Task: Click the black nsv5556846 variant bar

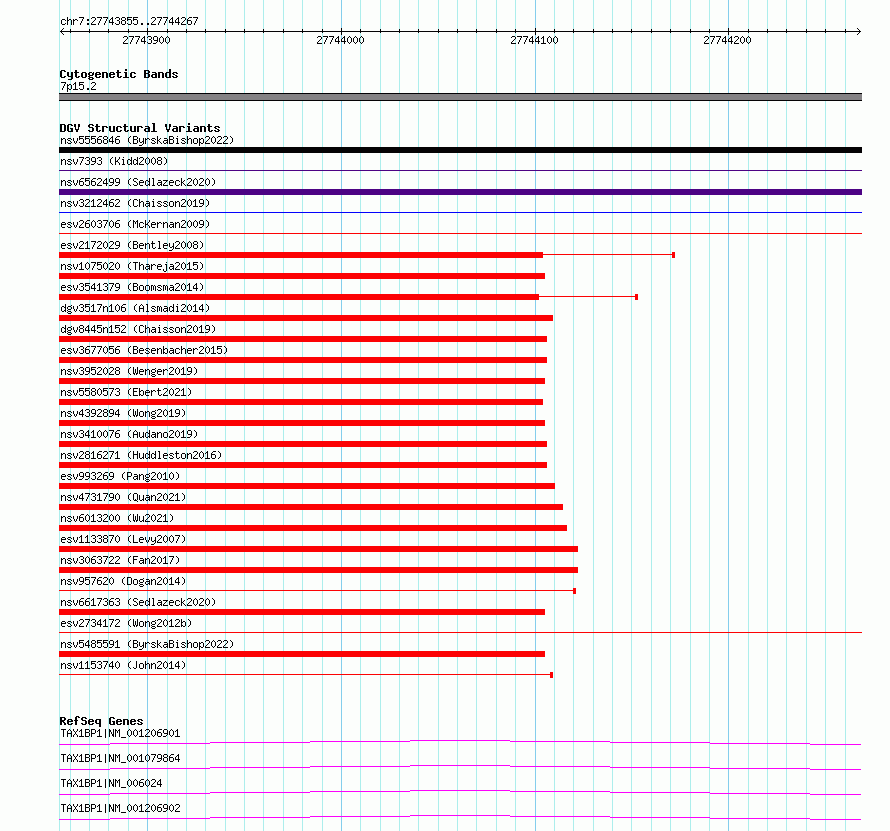Action: 460,150
